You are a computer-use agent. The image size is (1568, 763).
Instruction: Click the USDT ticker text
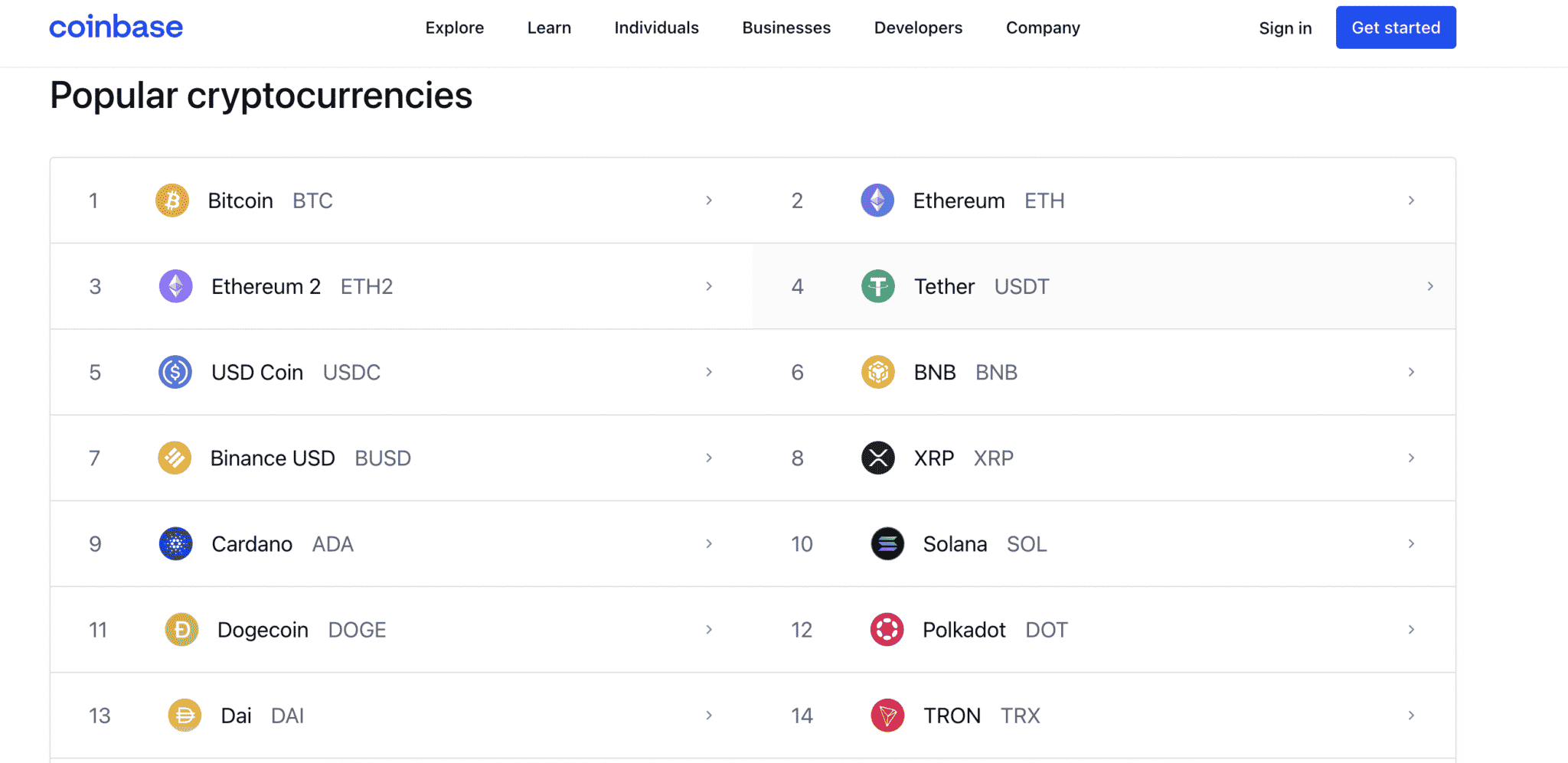[x=1021, y=286]
